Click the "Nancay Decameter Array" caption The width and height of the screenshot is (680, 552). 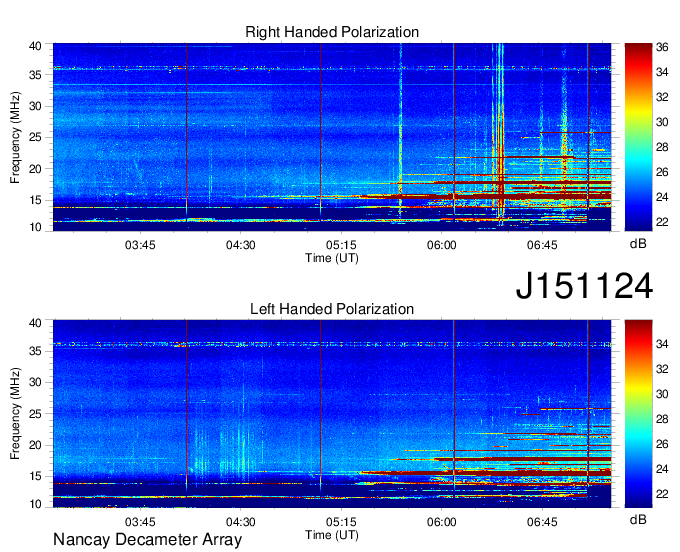click(147, 539)
